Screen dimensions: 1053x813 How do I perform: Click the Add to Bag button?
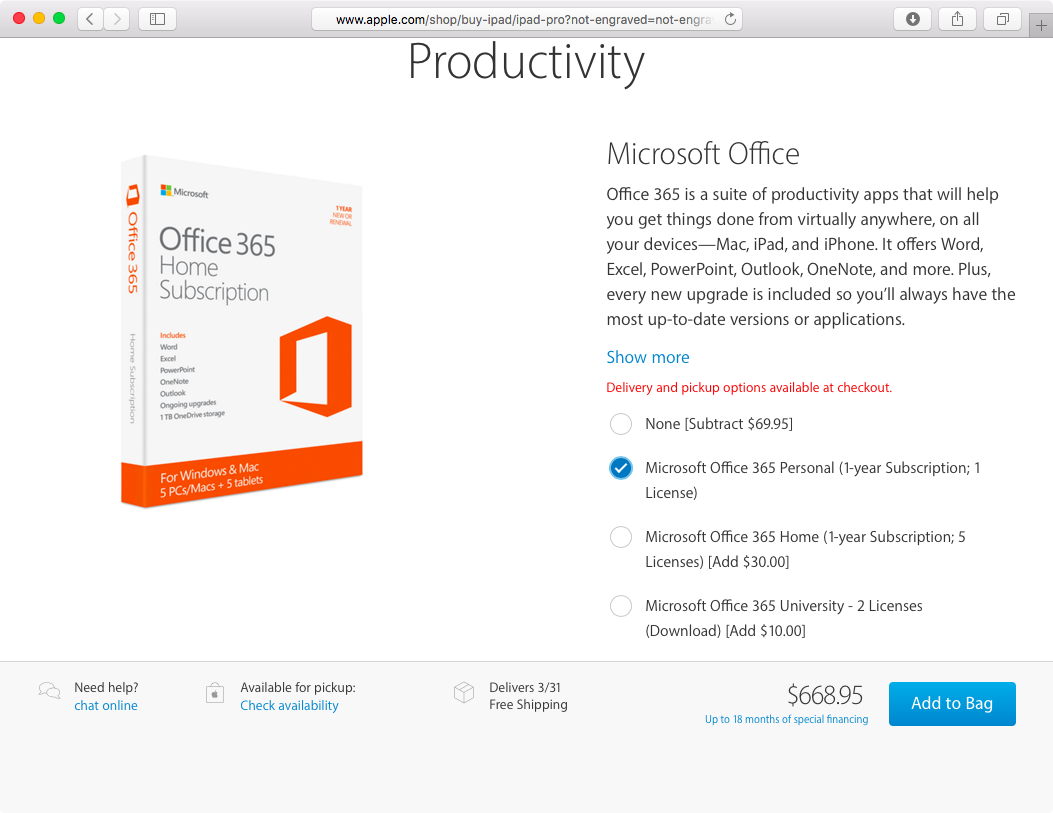952,704
